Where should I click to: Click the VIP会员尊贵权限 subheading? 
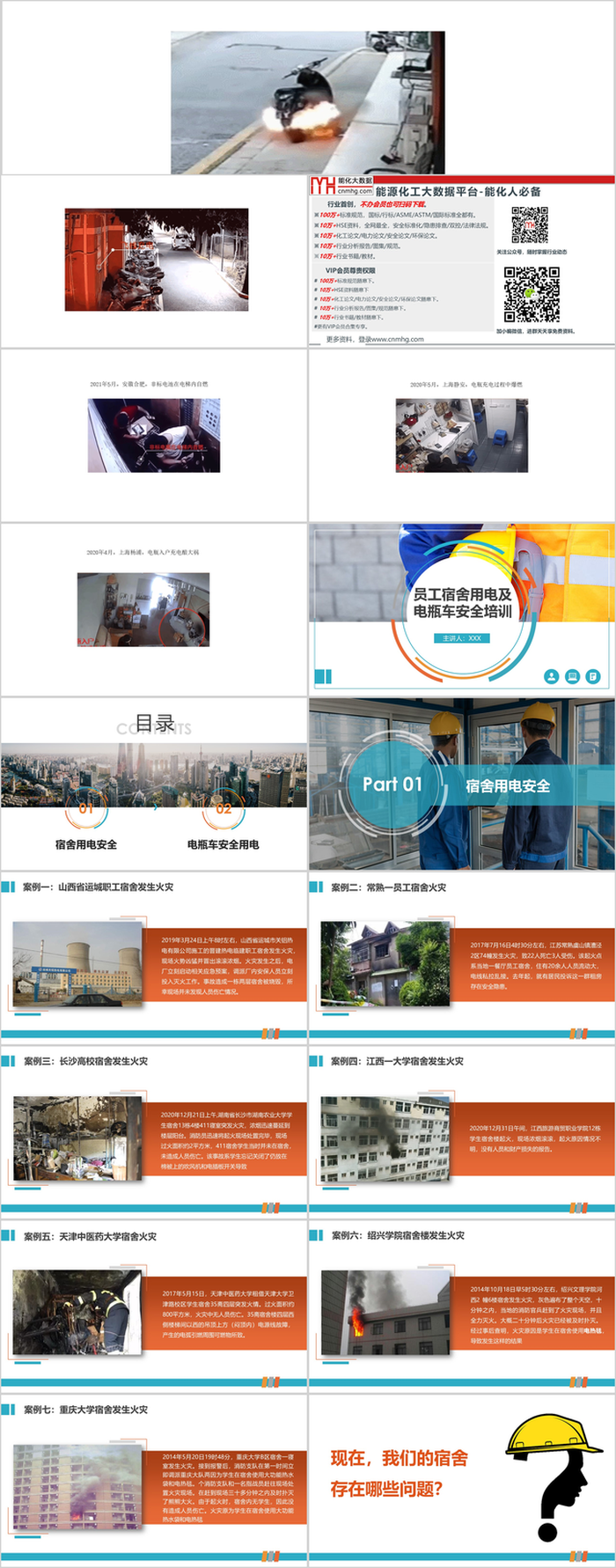point(350,270)
